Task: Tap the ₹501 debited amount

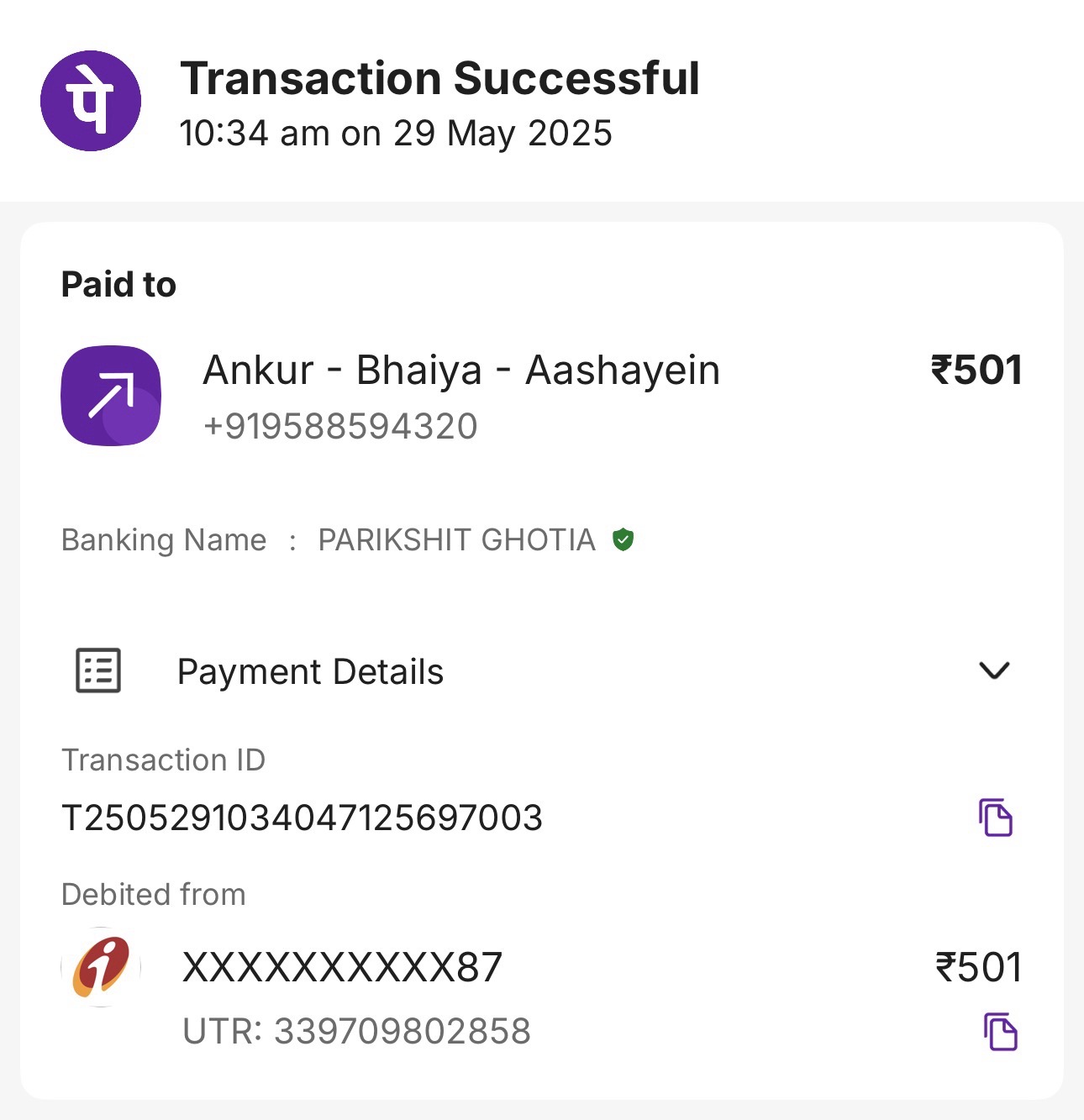Action: pos(979,967)
